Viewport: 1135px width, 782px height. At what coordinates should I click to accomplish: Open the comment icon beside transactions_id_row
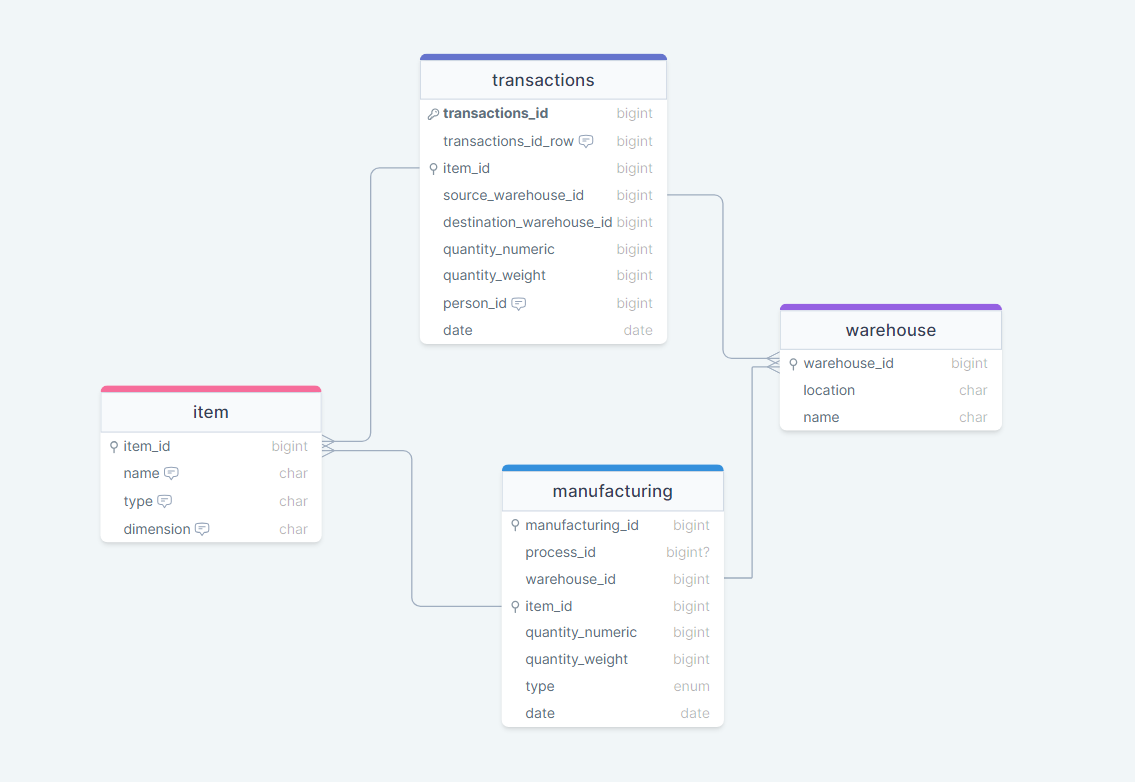(x=585, y=141)
